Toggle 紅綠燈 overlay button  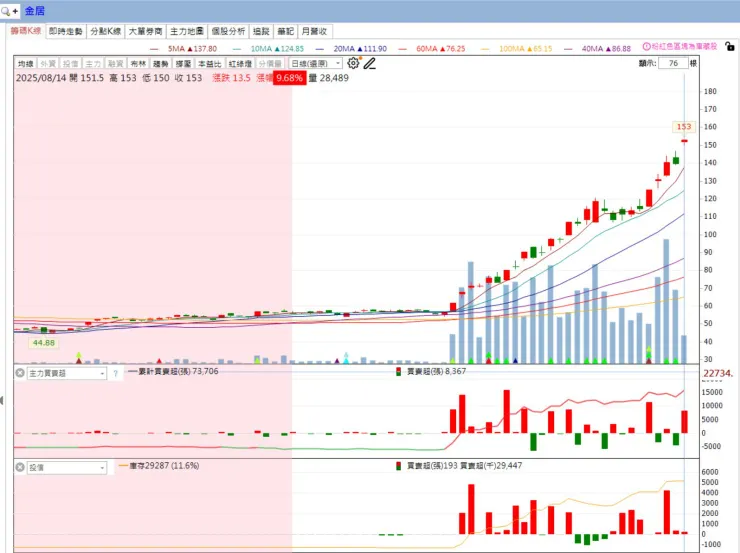point(240,64)
